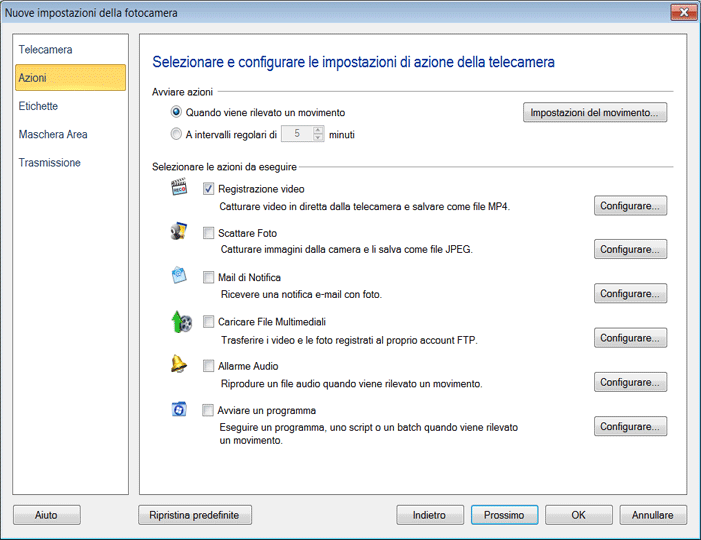Select 'Quando viene rilevato un movimento' option
The width and height of the screenshot is (701, 540).
(177, 113)
